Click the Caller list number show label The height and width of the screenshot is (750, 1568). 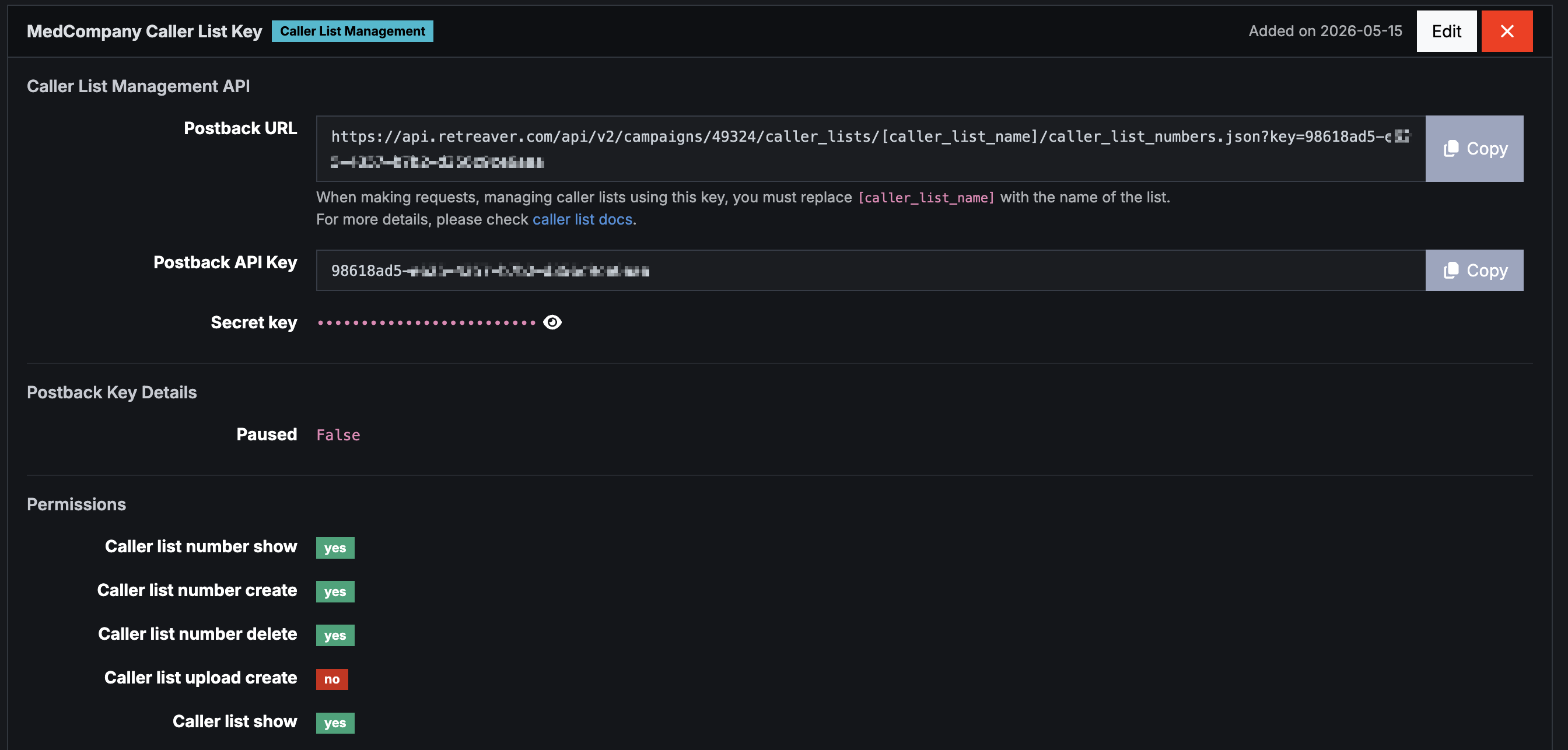click(x=201, y=546)
